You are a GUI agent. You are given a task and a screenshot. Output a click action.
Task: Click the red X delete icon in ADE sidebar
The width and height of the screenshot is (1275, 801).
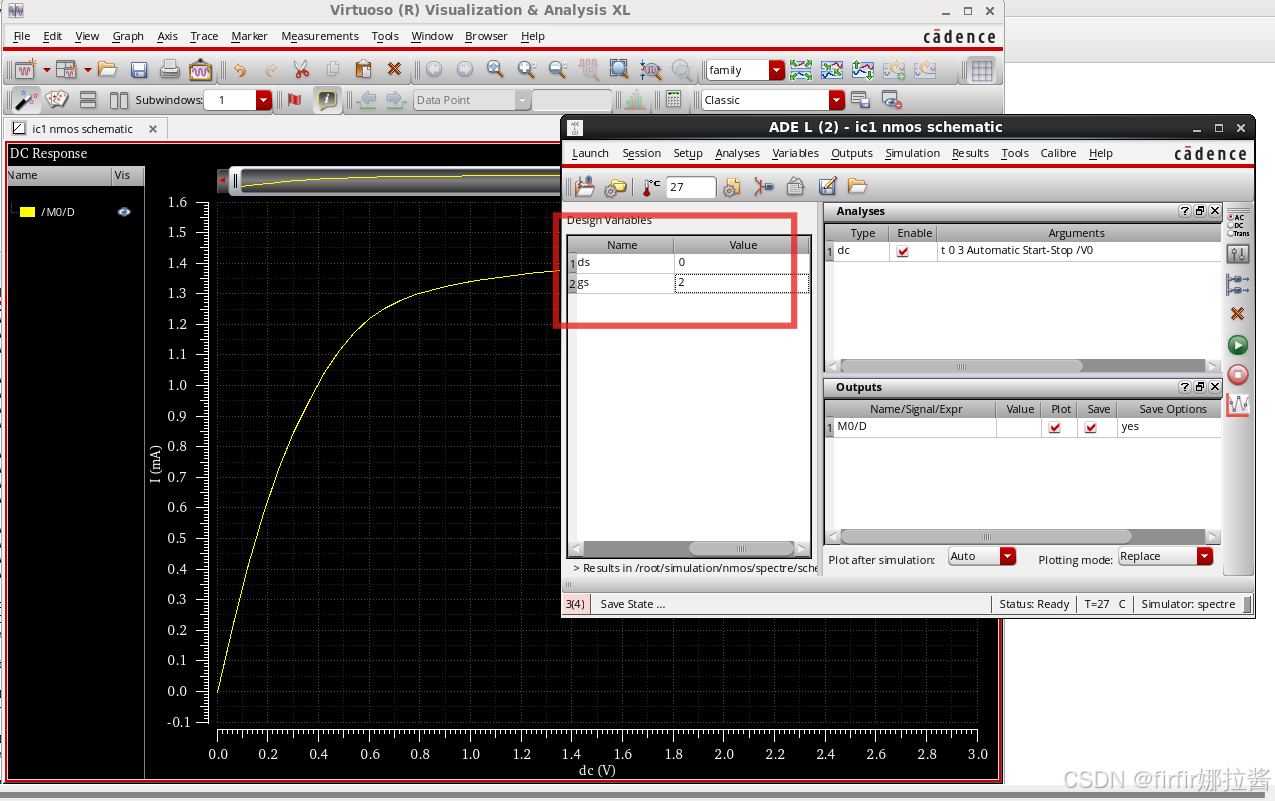(x=1238, y=314)
